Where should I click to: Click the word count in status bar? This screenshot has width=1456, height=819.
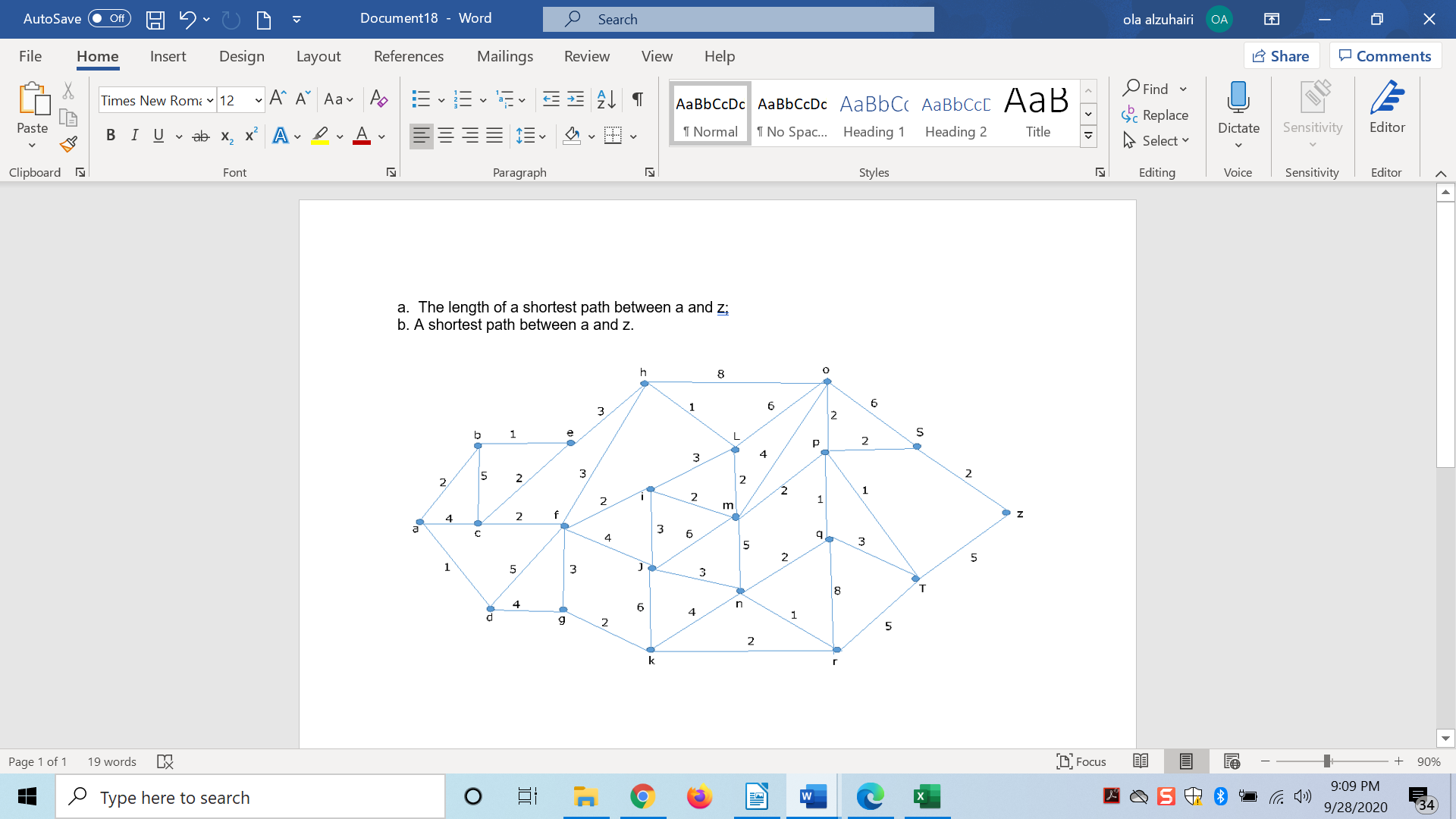coord(111,761)
